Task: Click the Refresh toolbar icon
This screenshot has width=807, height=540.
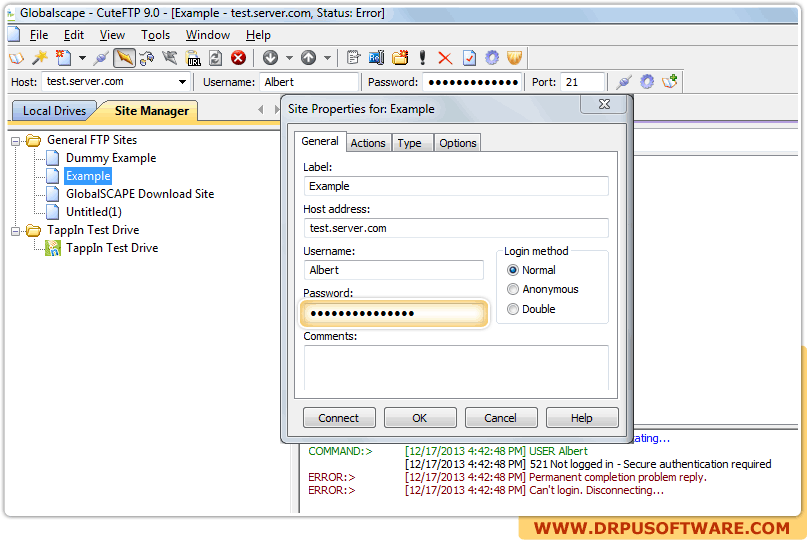Action: click(x=216, y=58)
